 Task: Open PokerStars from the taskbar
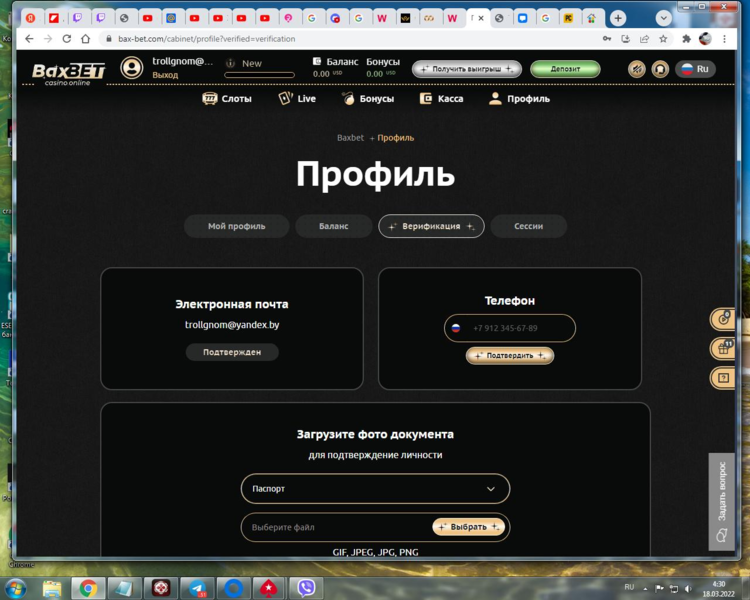pyautogui.click(x=269, y=588)
